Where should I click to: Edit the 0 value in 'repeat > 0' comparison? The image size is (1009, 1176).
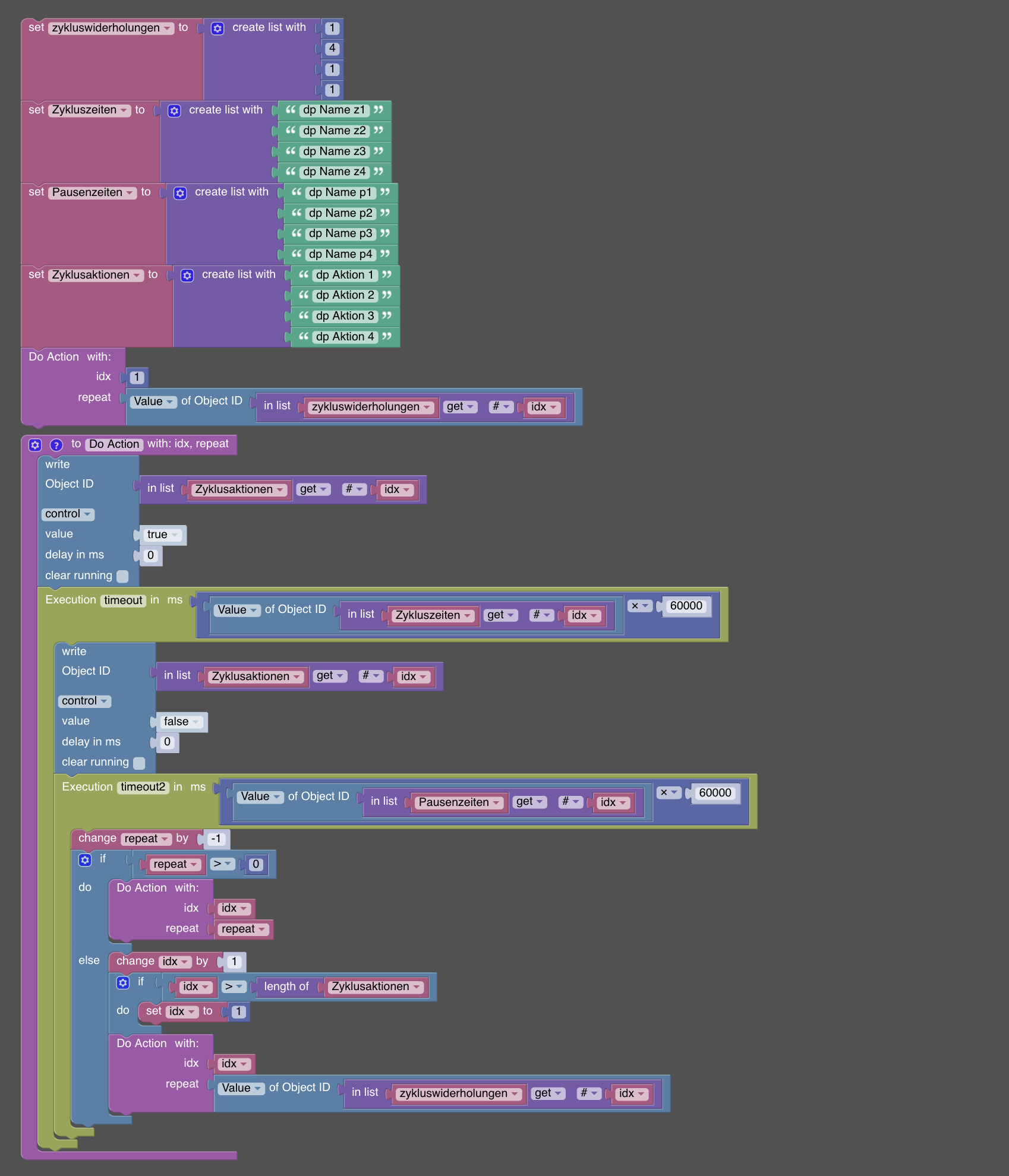pos(256,864)
